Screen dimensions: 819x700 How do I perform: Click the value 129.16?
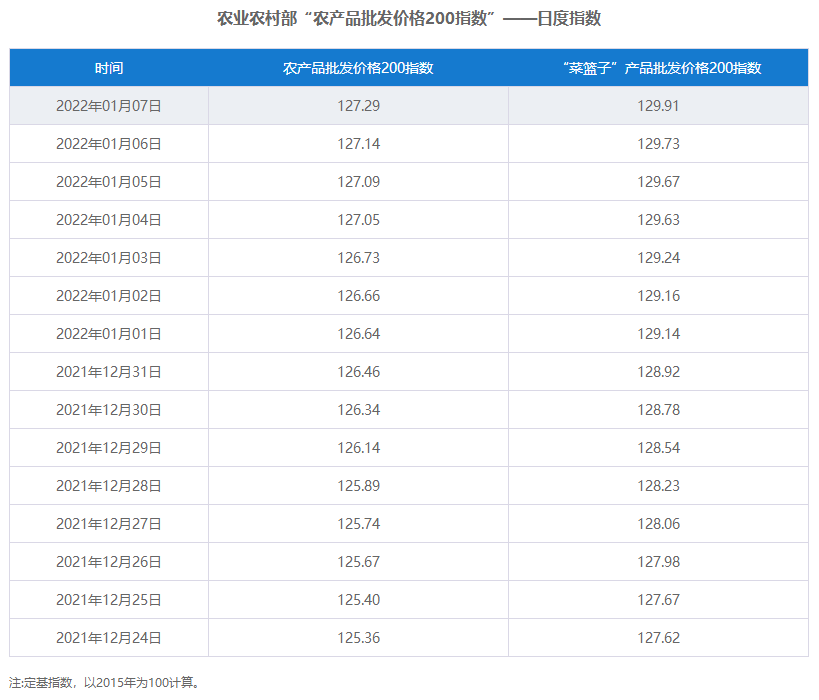tap(658, 296)
